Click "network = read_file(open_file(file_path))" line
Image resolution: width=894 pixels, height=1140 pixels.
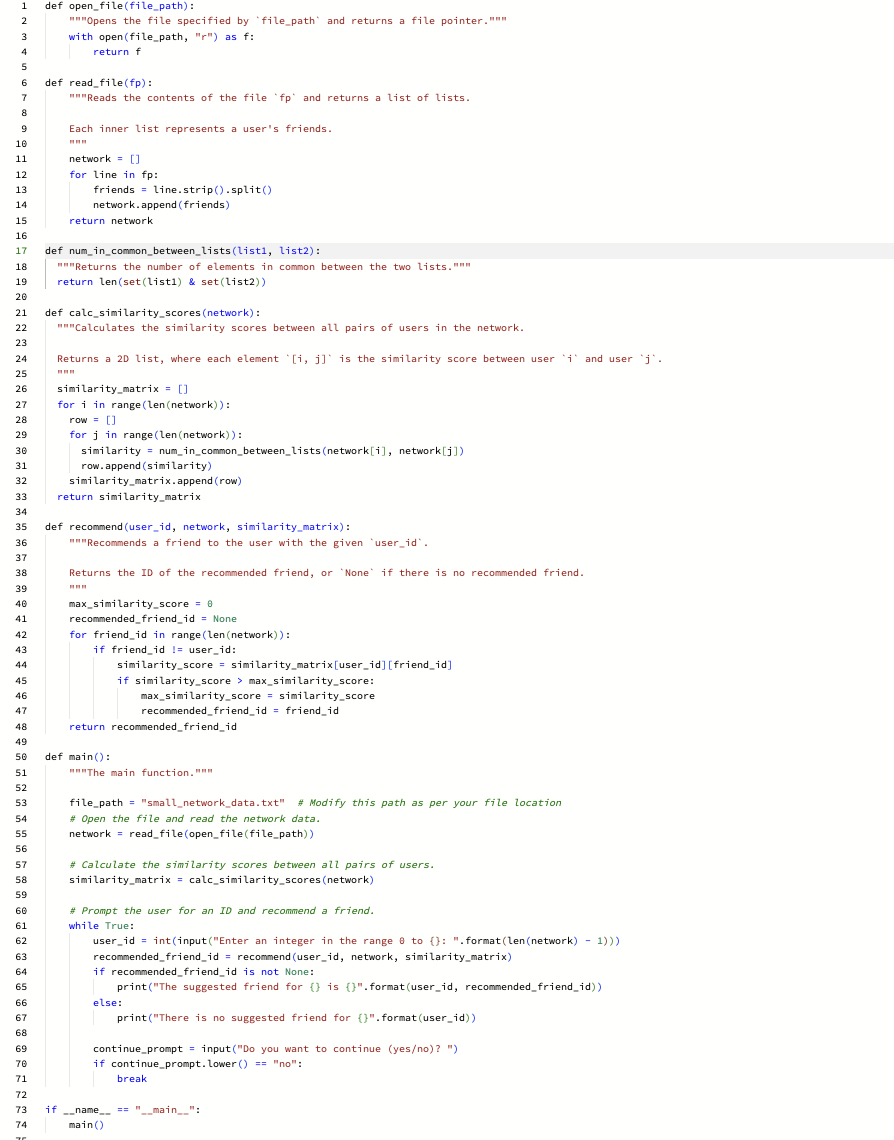tap(191, 834)
